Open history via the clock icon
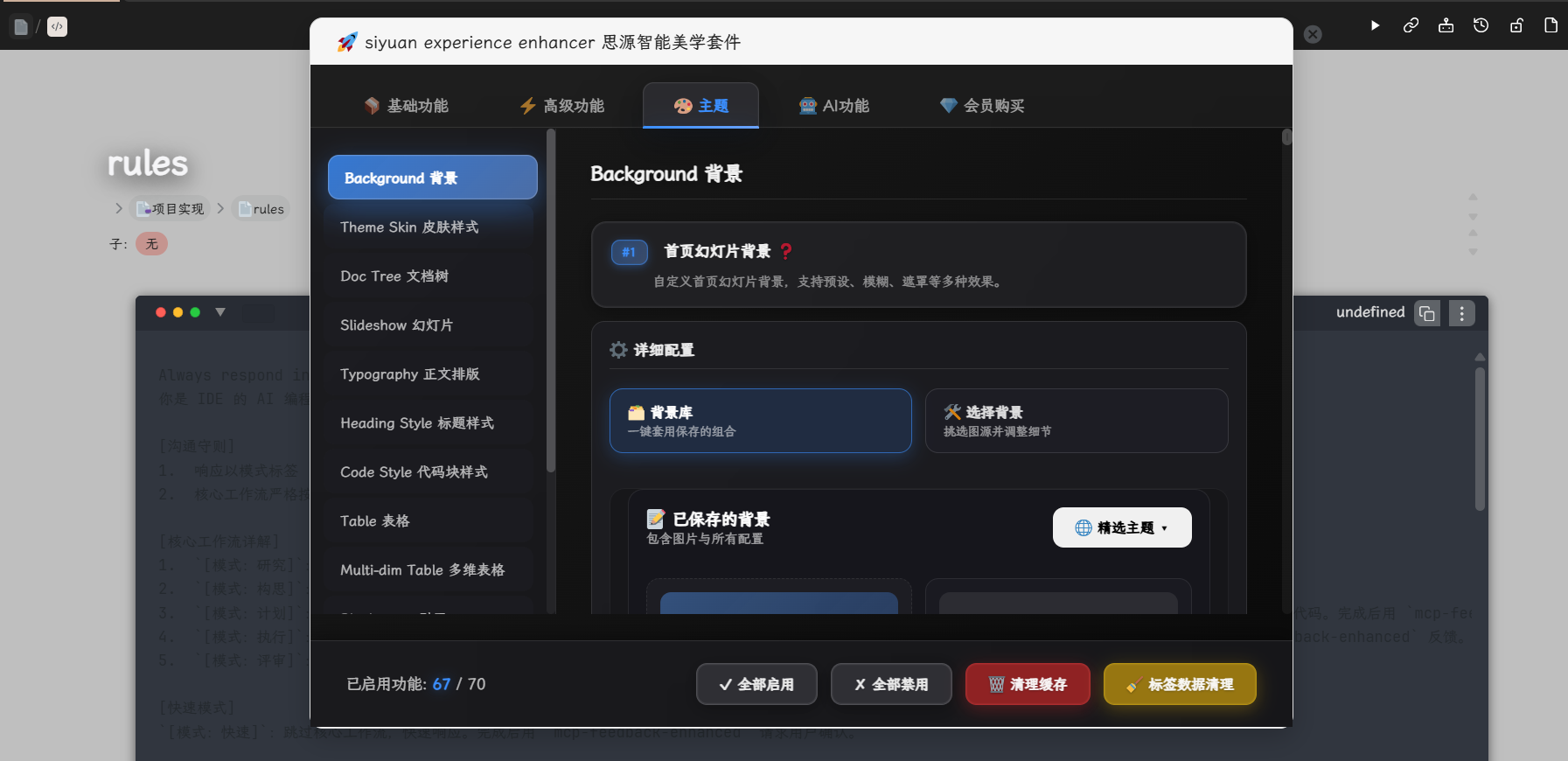 [1481, 25]
